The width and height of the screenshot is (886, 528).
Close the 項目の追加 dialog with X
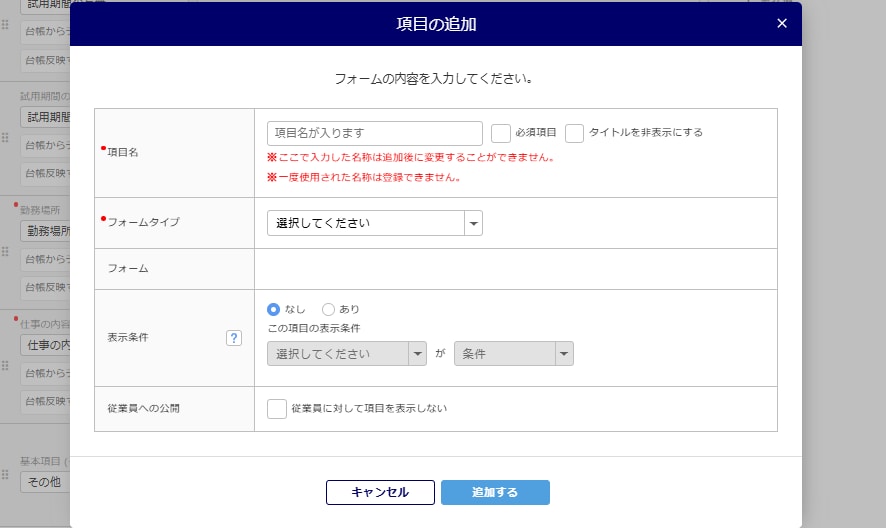click(782, 24)
